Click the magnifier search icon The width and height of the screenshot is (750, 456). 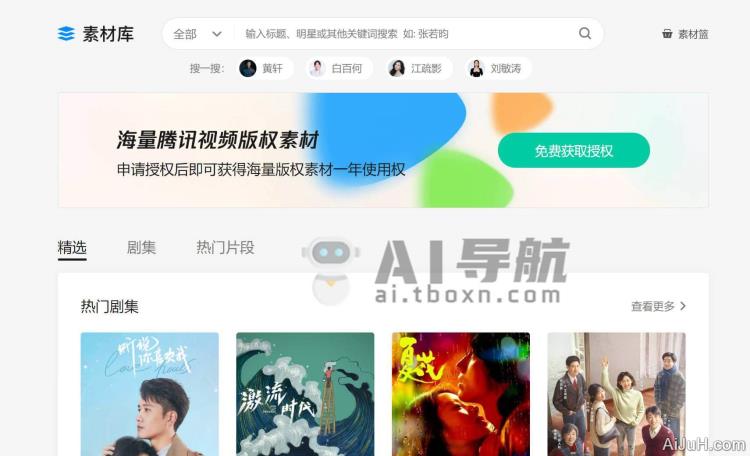coord(585,33)
